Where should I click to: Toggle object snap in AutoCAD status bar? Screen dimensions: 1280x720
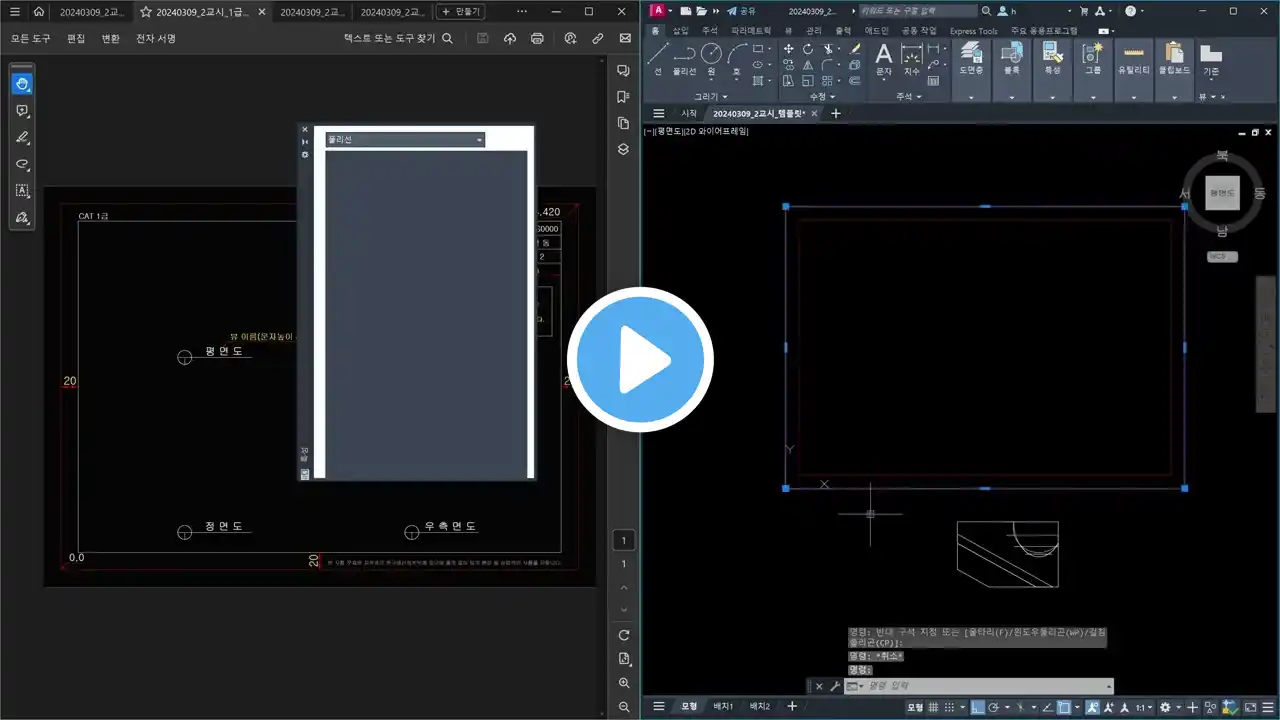coord(1063,707)
